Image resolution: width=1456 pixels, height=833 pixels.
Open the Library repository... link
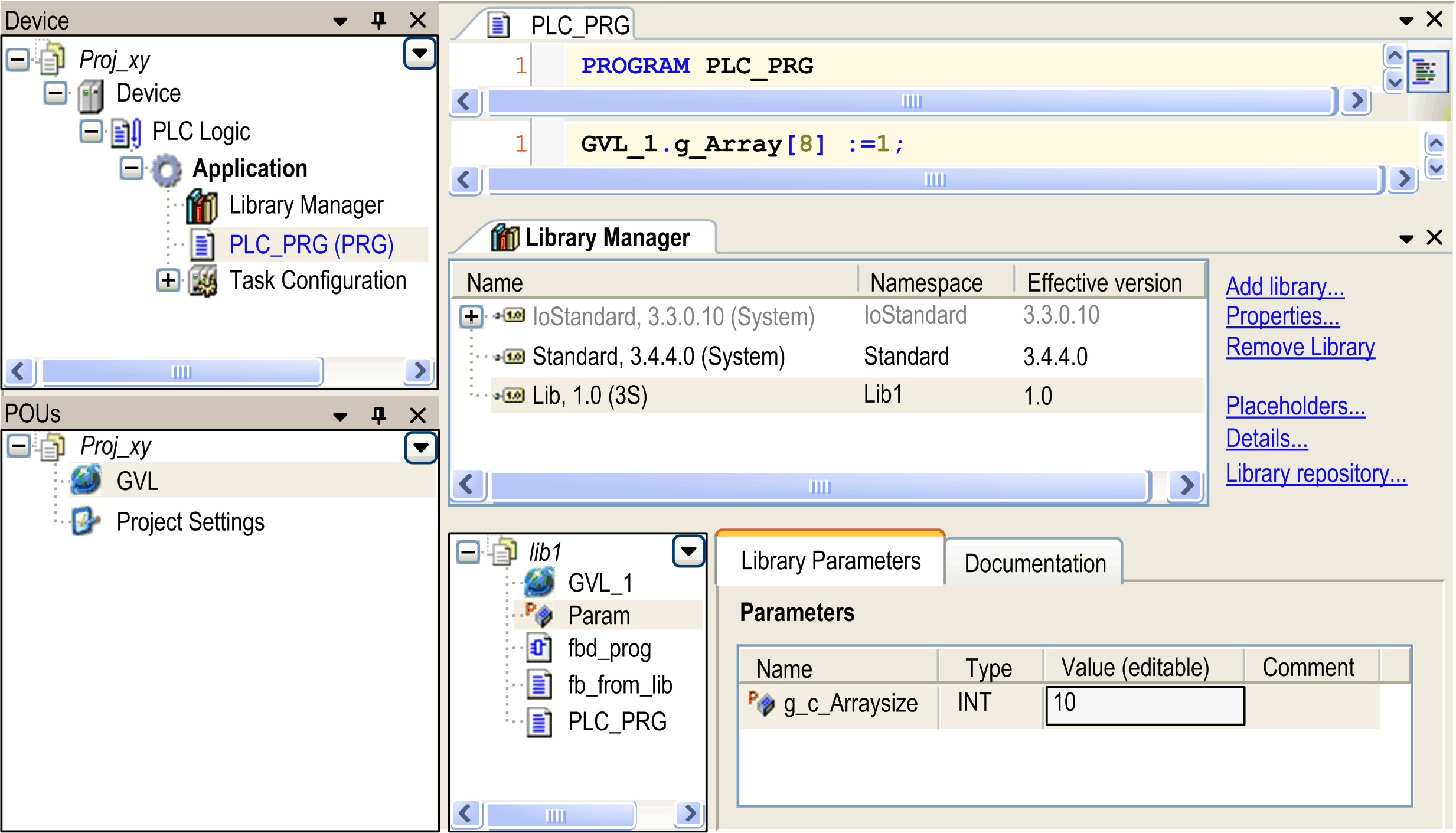pyautogui.click(x=1316, y=474)
